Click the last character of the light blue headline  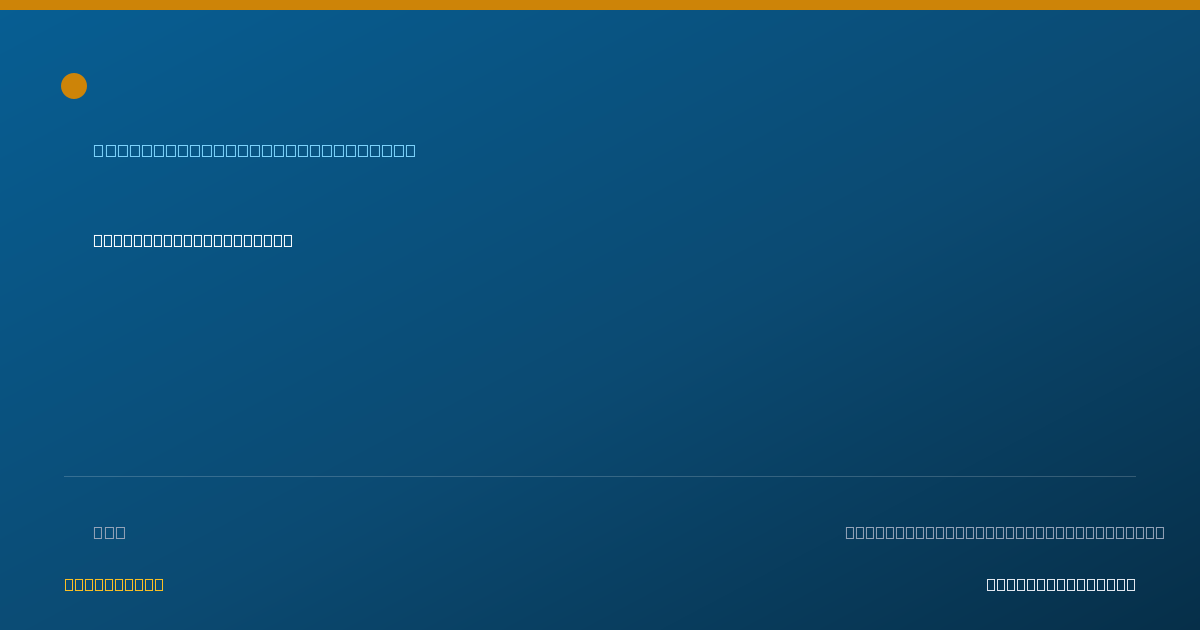410,150
